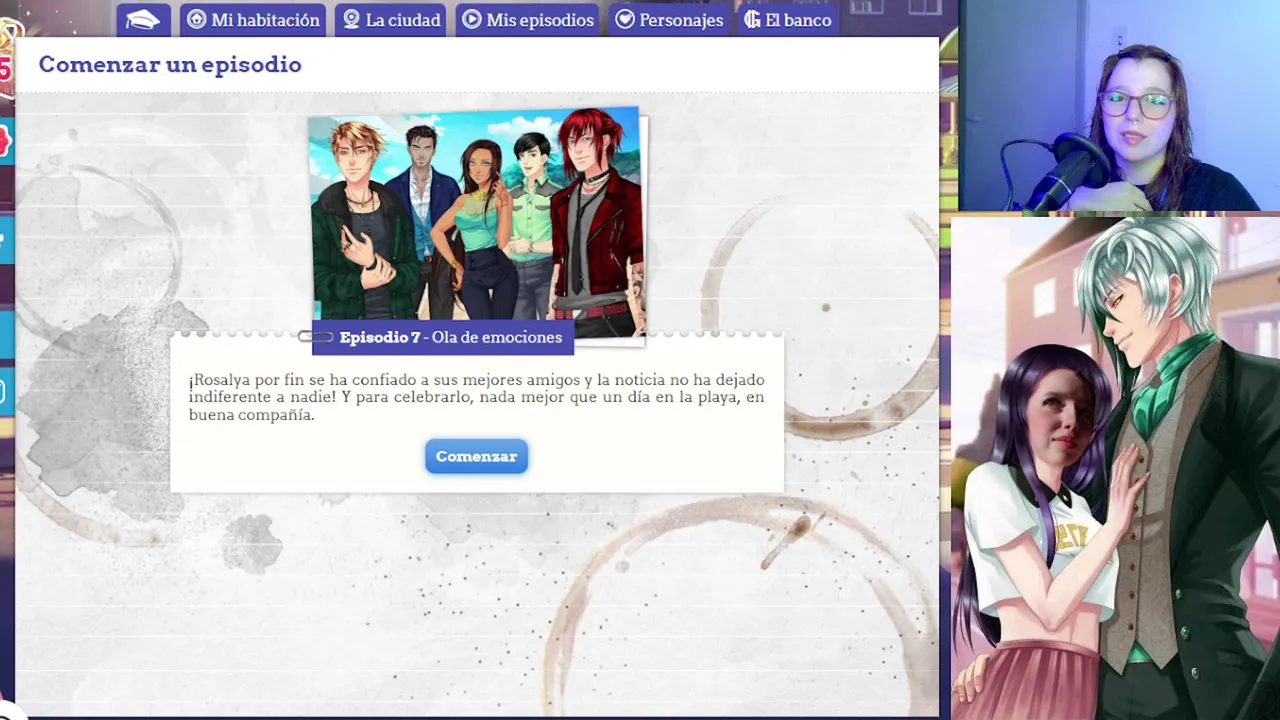Switch to Mis episodios tab

click(528, 20)
